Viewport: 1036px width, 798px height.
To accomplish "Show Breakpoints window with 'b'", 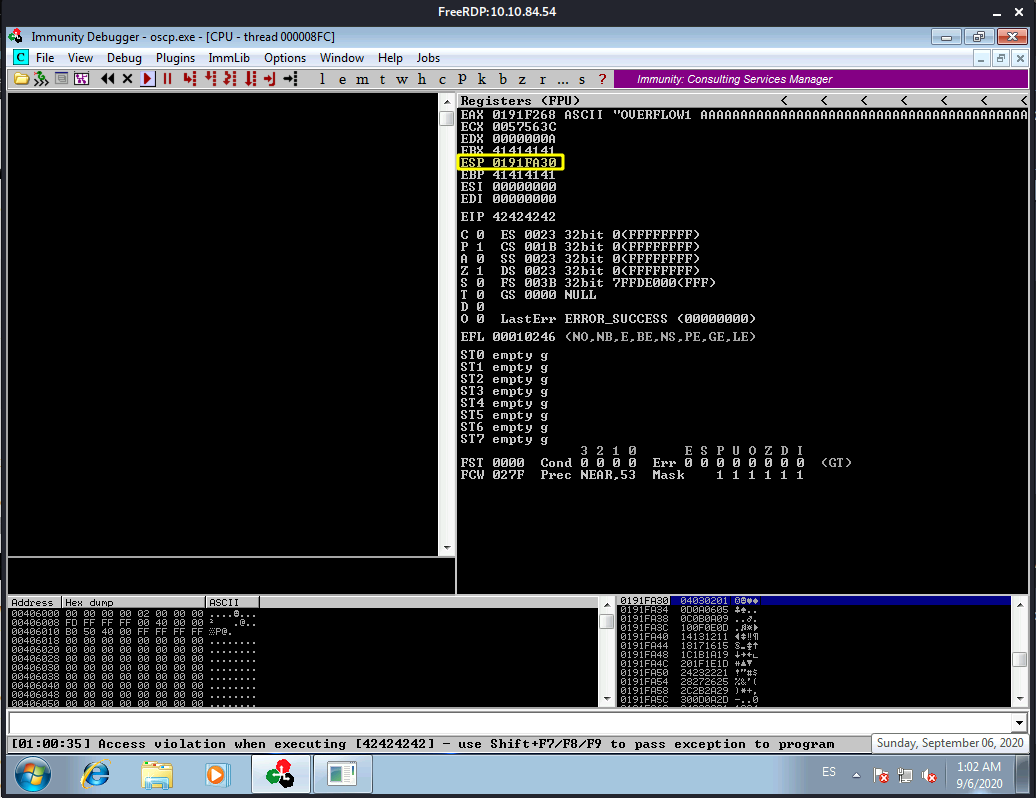I will (x=502, y=79).
